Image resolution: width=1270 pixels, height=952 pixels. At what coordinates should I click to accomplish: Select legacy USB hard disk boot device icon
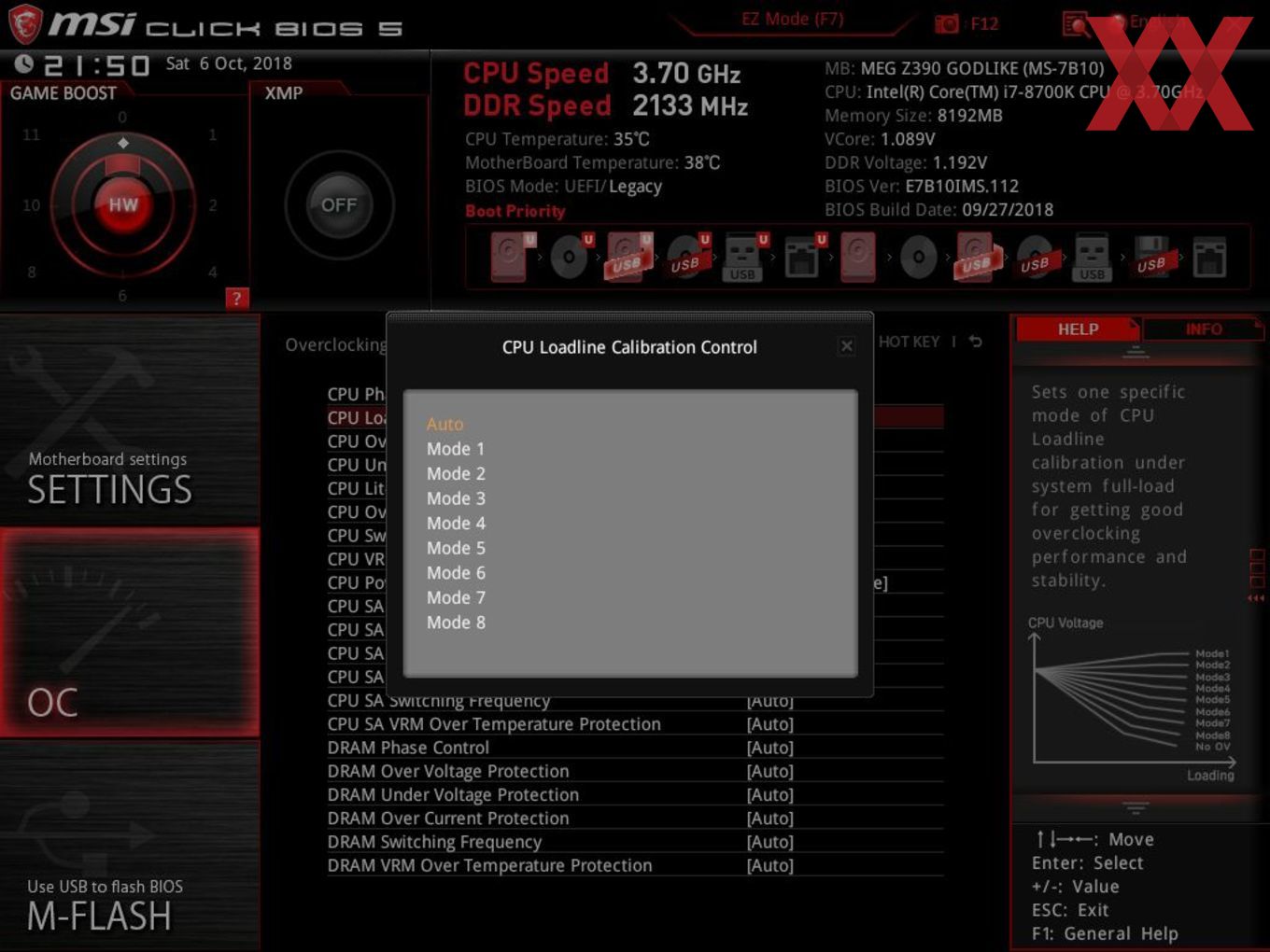click(977, 257)
